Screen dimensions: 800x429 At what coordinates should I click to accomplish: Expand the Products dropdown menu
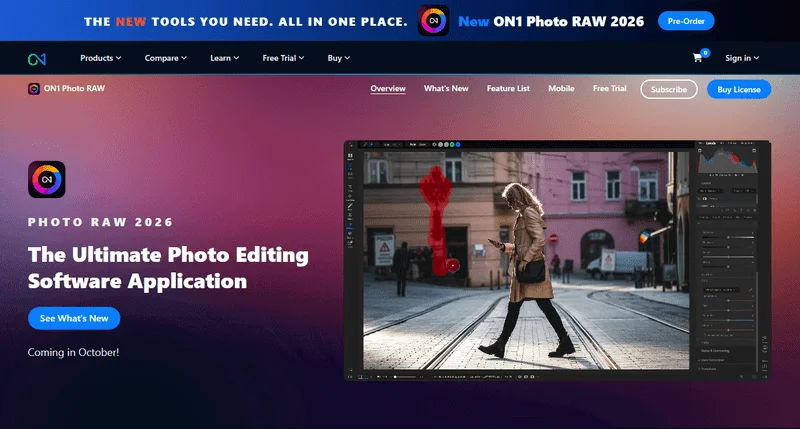tap(100, 58)
